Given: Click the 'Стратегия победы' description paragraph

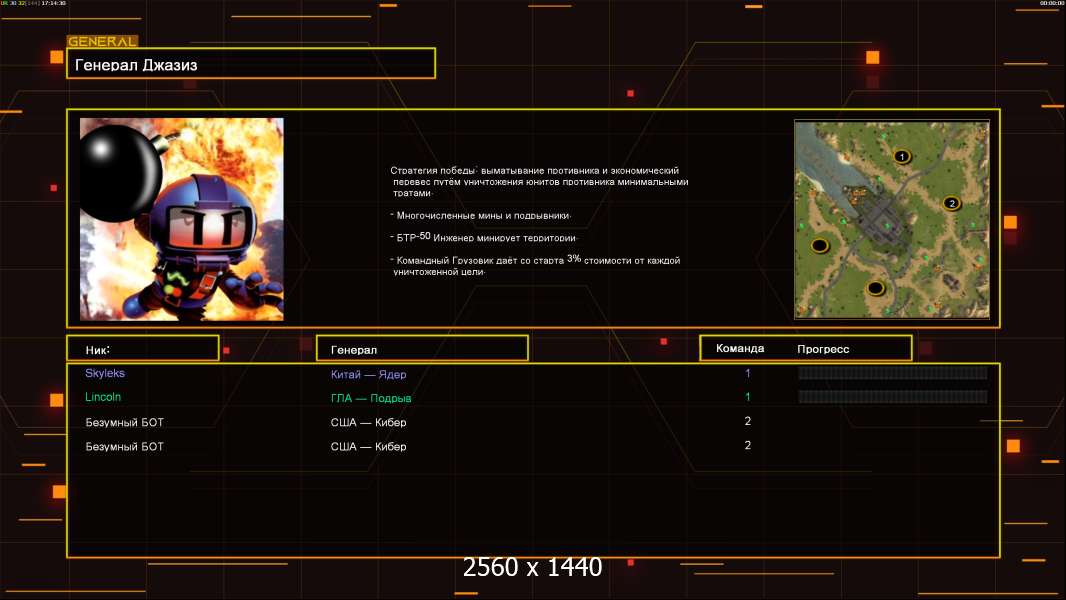Looking at the screenshot, I should click(x=540, y=181).
